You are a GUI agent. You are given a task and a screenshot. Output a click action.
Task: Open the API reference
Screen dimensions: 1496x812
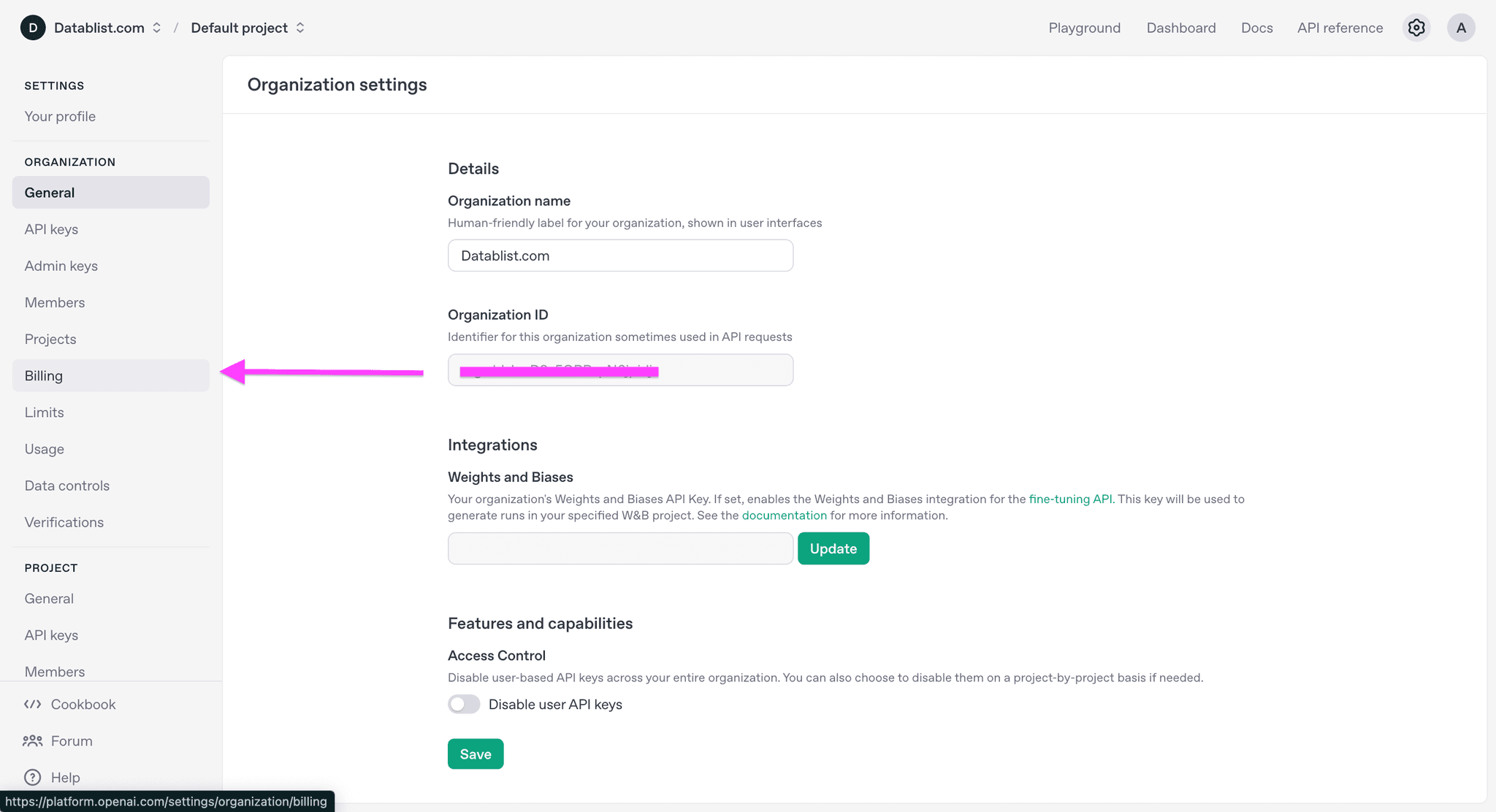click(1340, 27)
